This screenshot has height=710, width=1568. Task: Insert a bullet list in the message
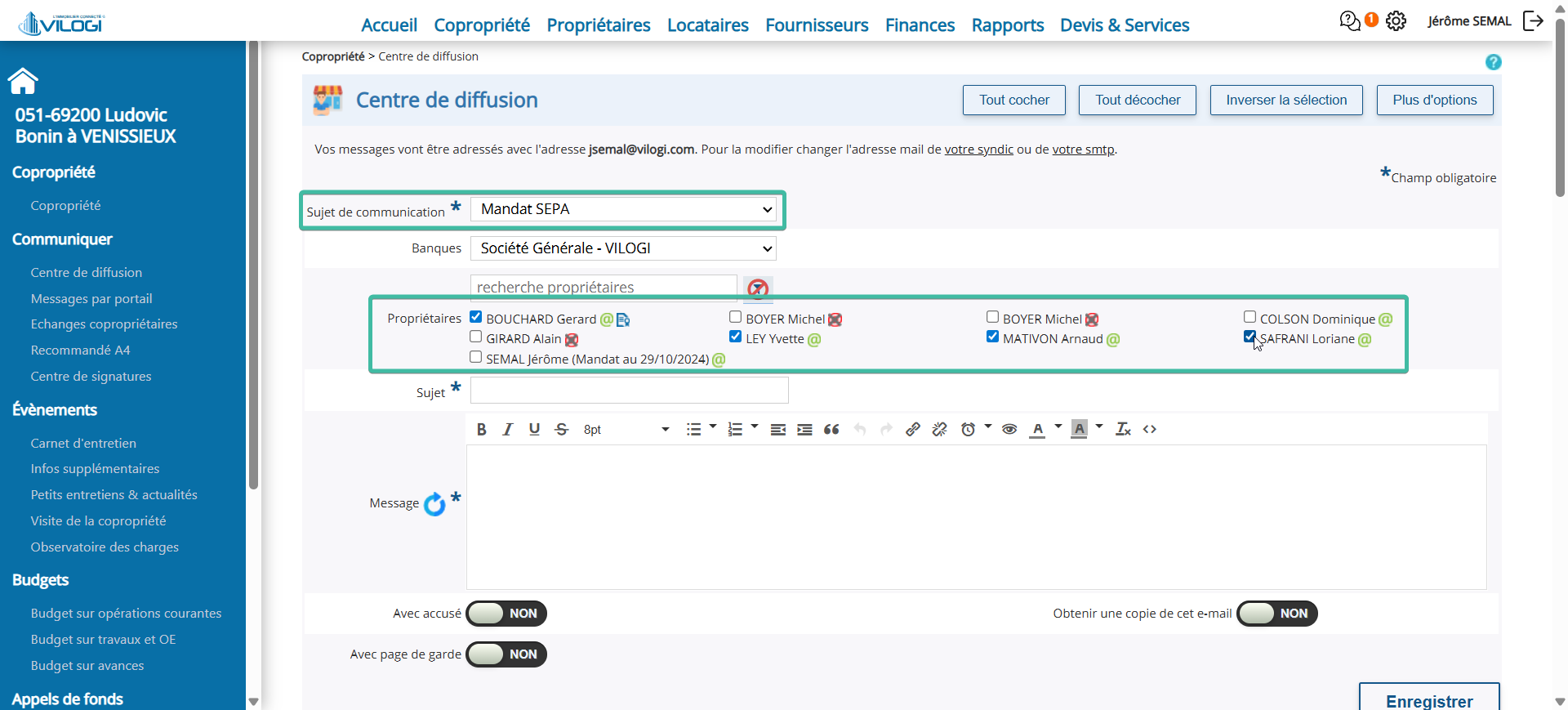[x=693, y=429]
